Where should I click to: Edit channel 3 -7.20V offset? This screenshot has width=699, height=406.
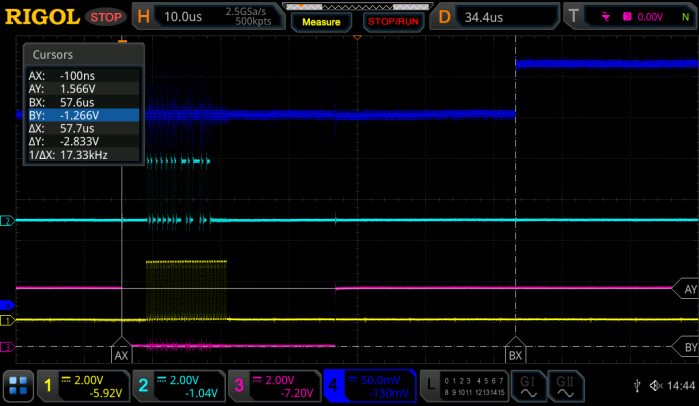pos(296,393)
